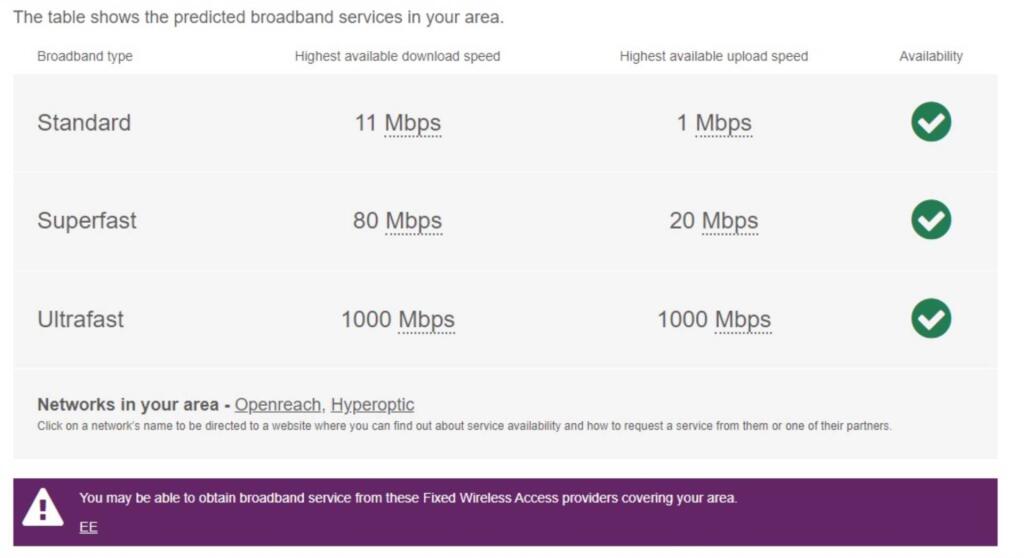The width and height of the screenshot is (1024, 558).
Task: Click the warning triangle icon in purple banner
Action: click(43, 507)
